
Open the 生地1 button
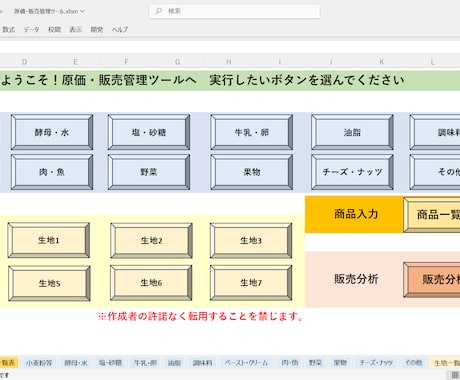pyautogui.click(x=49, y=240)
